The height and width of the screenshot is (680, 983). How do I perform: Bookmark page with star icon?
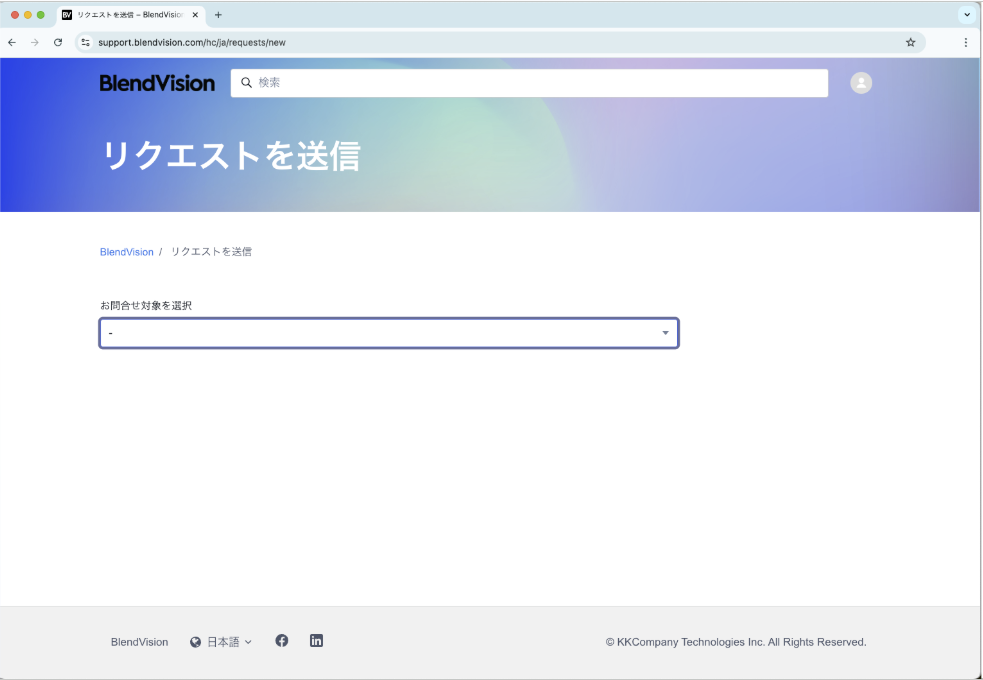tap(910, 43)
